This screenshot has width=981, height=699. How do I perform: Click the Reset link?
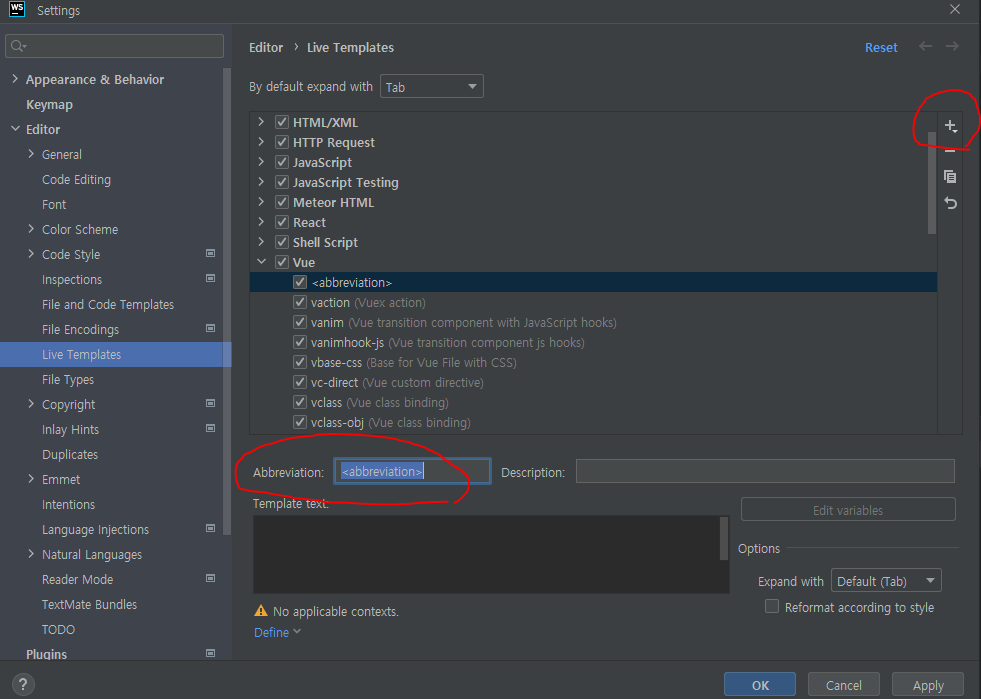(881, 48)
